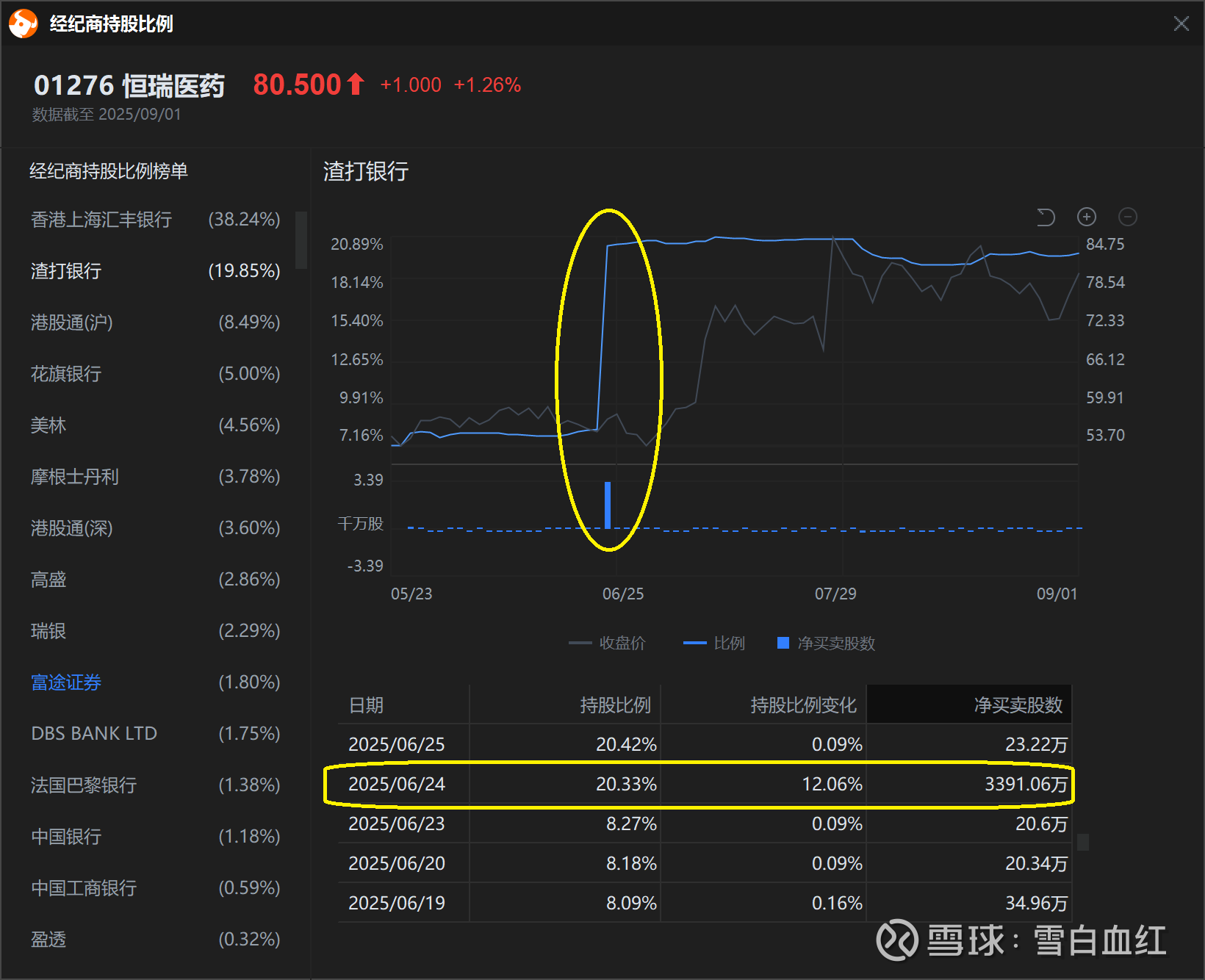This screenshot has height=980, width=1205.
Task: Click the 3391.06万 net shares value
Action: pyautogui.click(x=1026, y=784)
